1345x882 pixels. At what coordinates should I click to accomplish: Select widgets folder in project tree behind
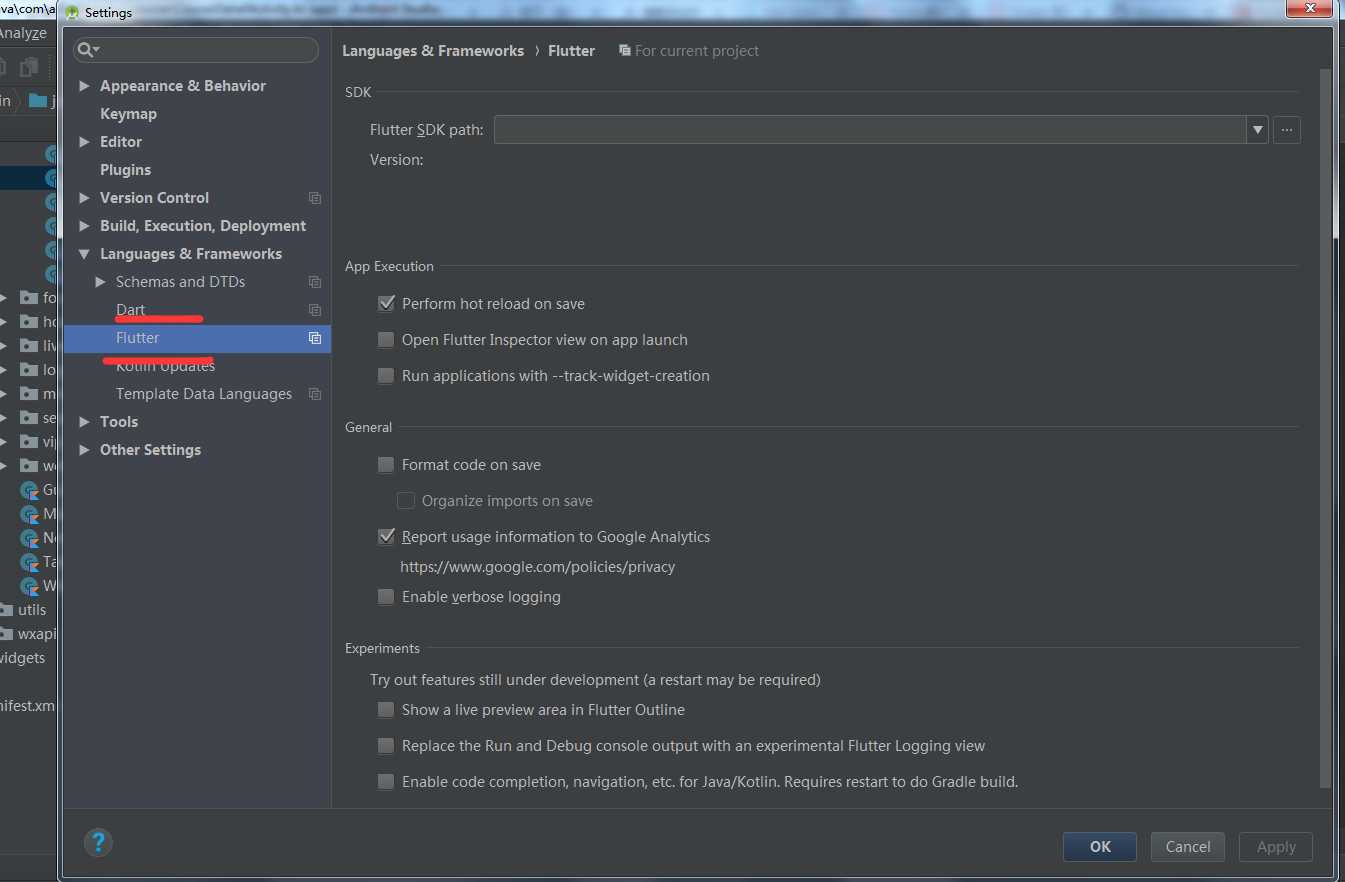[22, 658]
